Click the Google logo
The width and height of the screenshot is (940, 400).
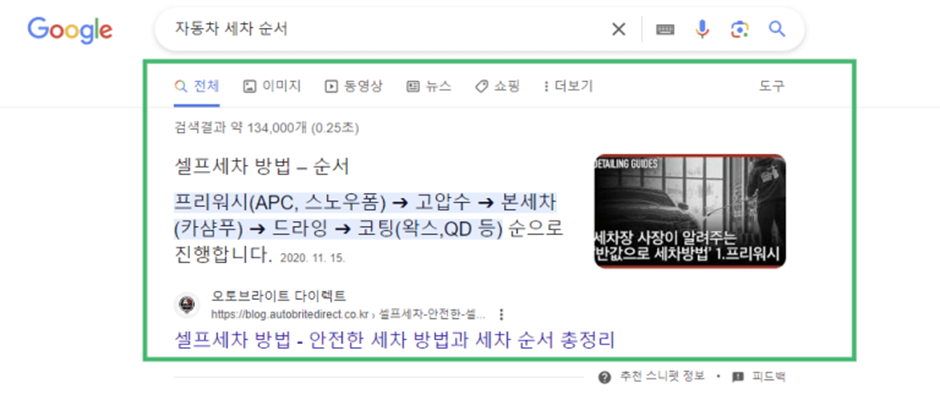click(x=69, y=30)
